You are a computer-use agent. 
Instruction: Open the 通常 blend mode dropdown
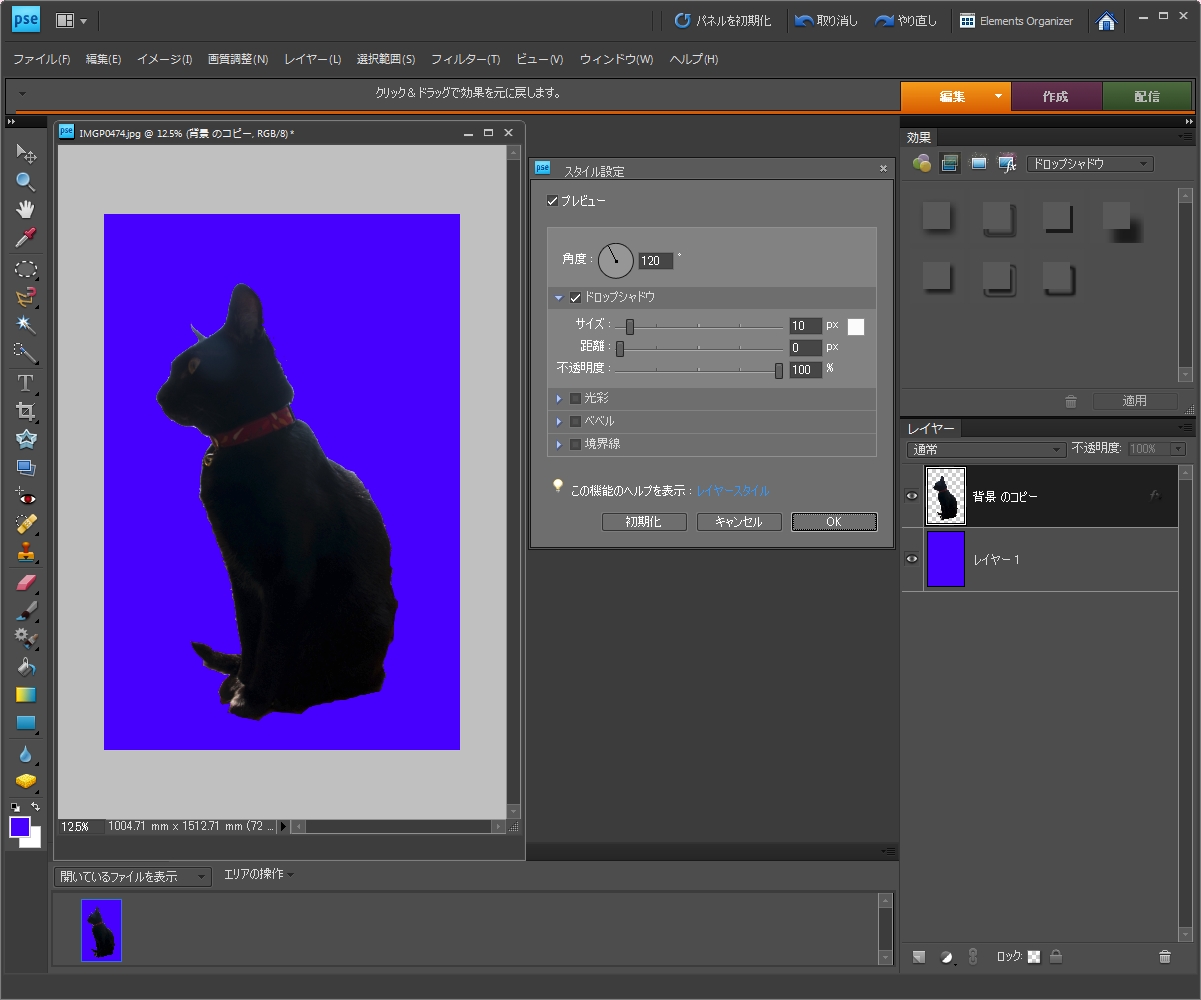[x=986, y=450]
